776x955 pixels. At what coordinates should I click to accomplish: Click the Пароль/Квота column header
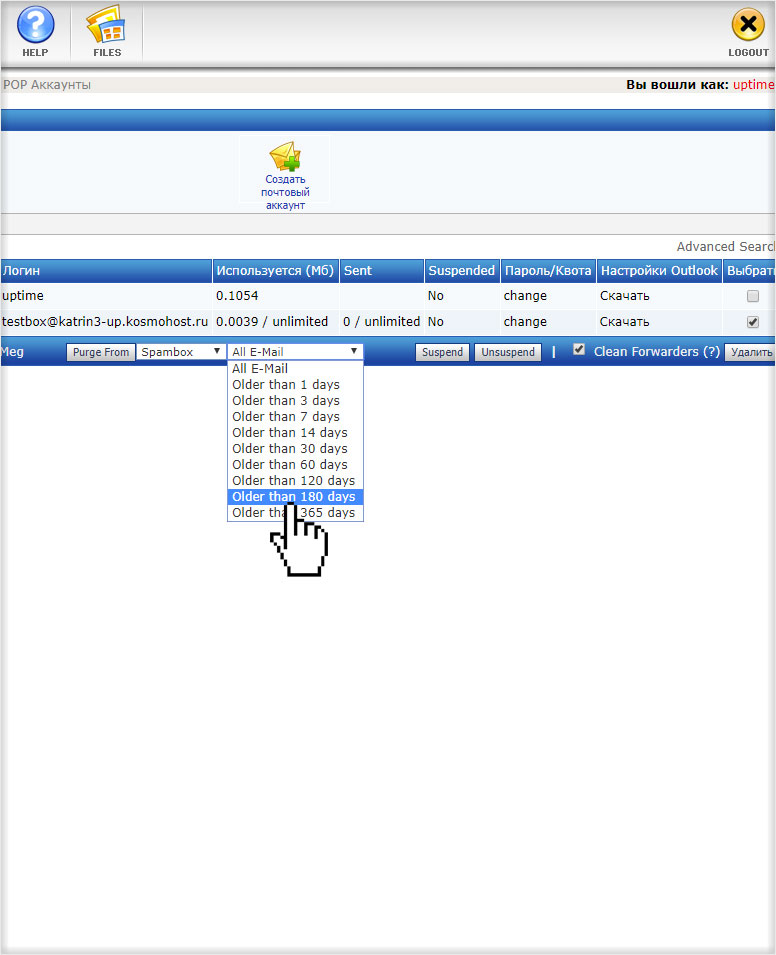(x=548, y=271)
